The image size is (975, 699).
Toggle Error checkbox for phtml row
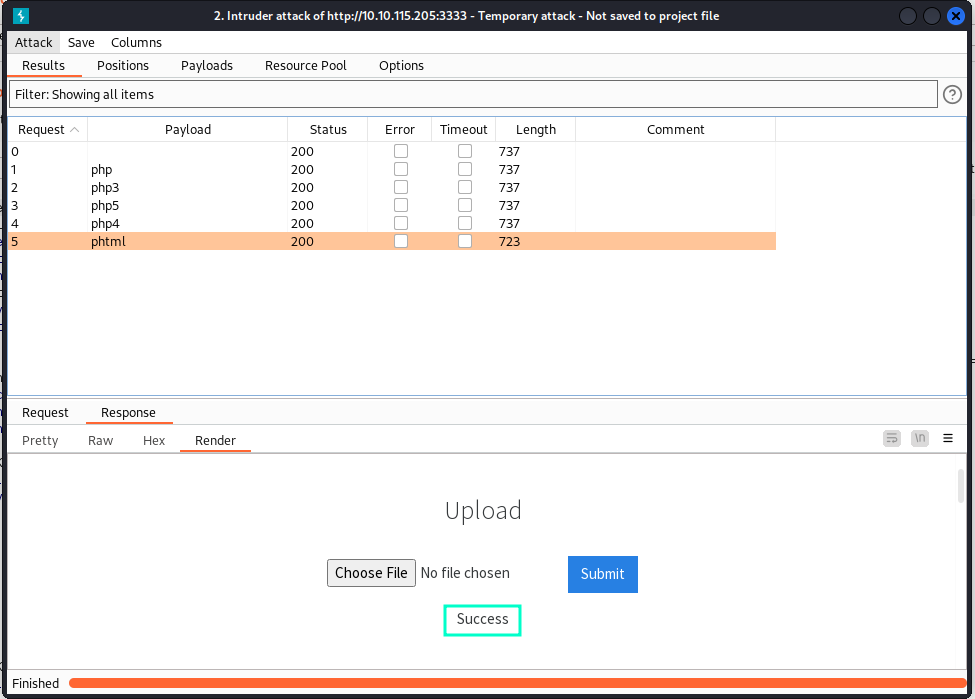pyautogui.click(x=401, y=241)
